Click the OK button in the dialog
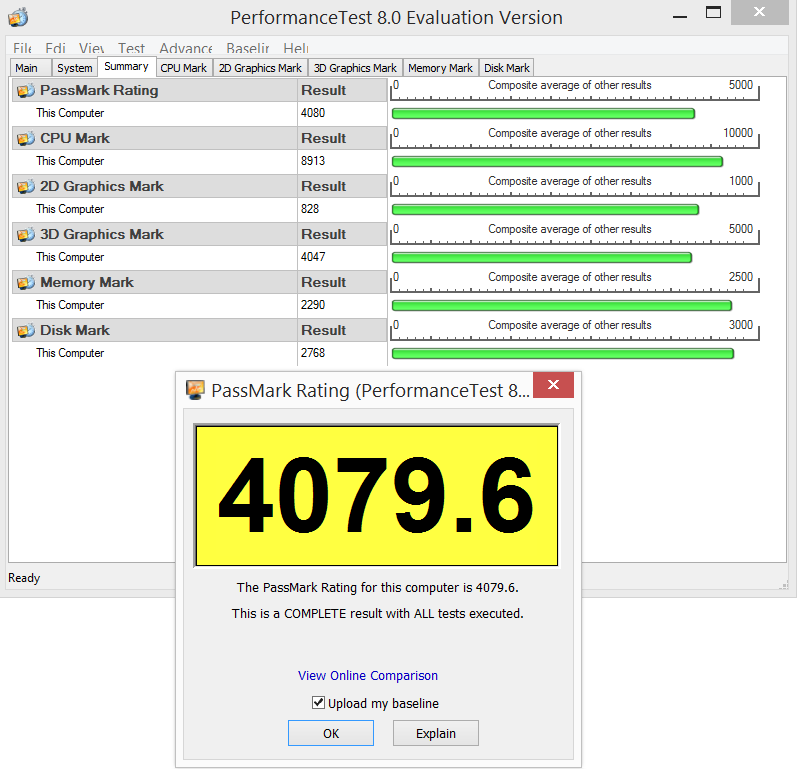 [331, 733]
